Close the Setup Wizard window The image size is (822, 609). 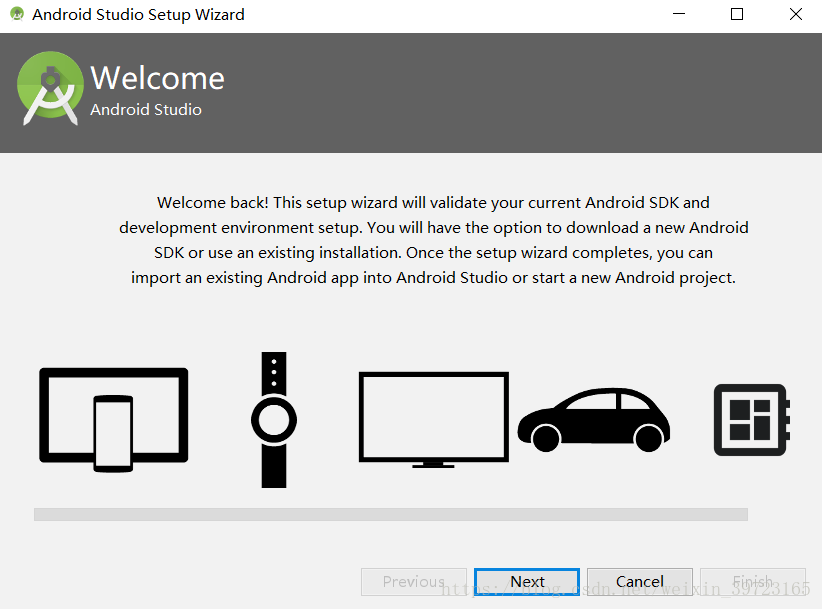tap(796, 14)
